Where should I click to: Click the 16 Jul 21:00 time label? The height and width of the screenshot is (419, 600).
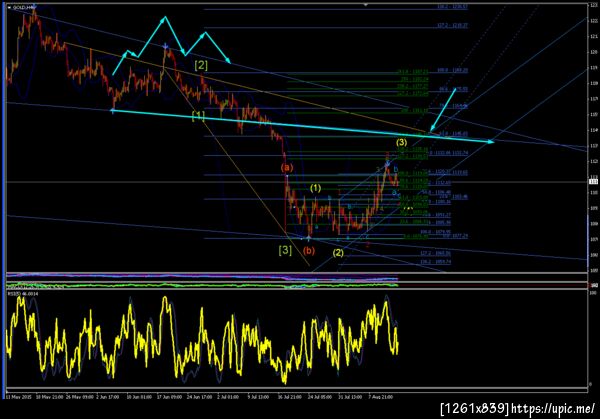coord(290,397)
